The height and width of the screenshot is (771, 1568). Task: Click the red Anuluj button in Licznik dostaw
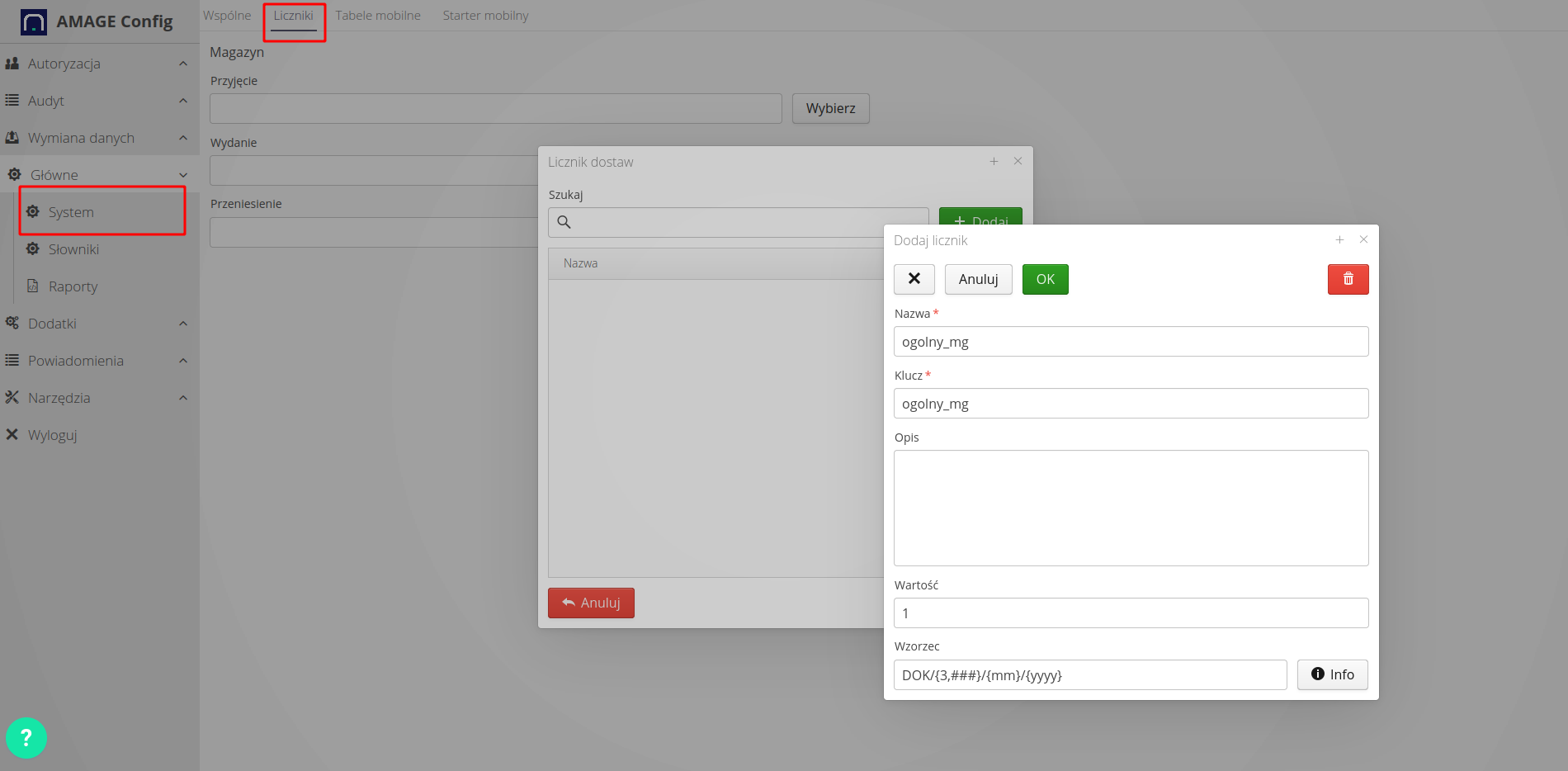tap(590, 603)
